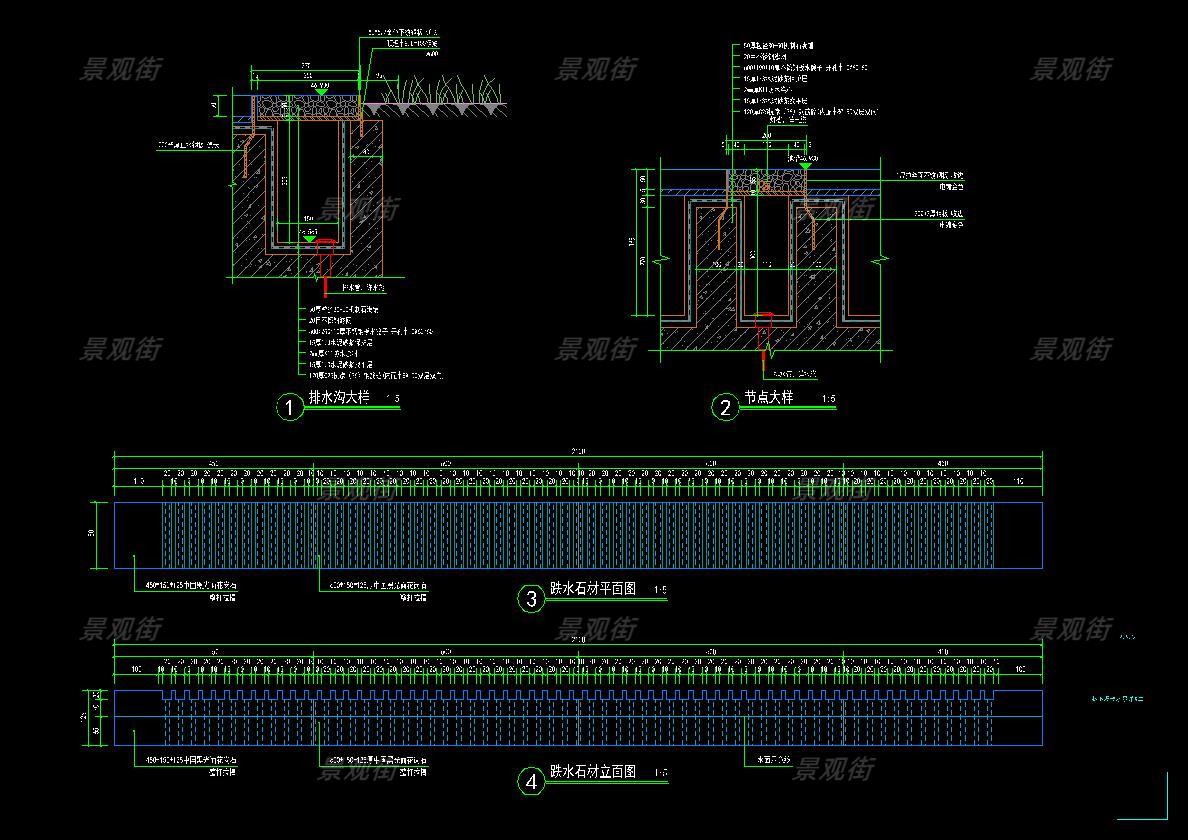
Task: Select the 跌水石材立面图 title label
Action: (x=593, y=773)
